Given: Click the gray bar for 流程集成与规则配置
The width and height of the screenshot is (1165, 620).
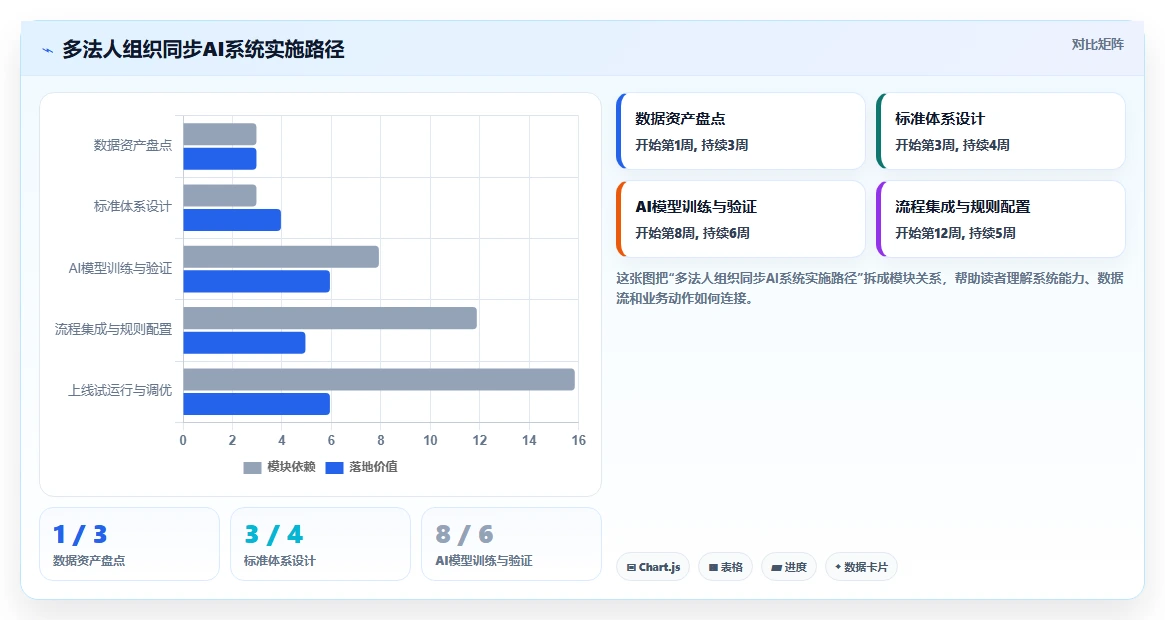Looking at the screenshot, I should click(330, 318).
